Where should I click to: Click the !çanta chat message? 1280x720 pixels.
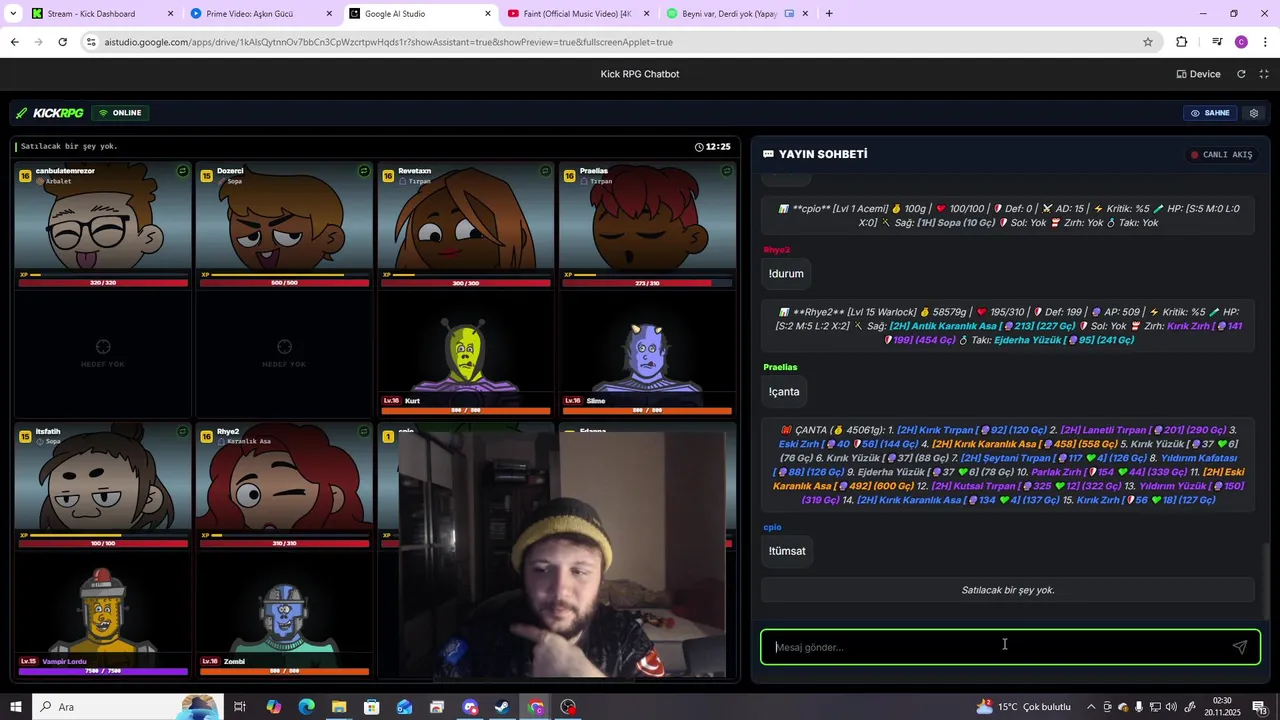coord(784,391)
